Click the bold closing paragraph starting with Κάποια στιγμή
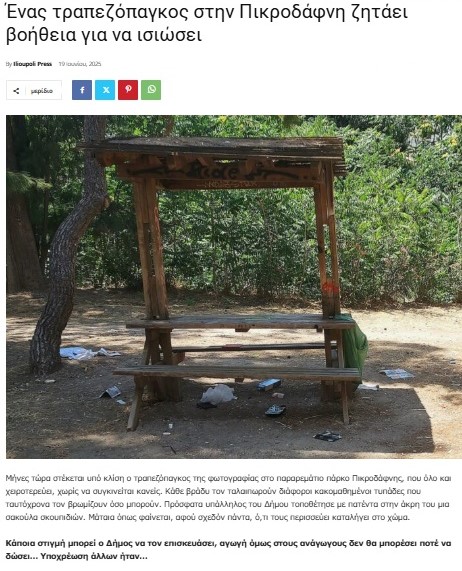This screenshot has height=571, width=462. [x=229, y=550]
